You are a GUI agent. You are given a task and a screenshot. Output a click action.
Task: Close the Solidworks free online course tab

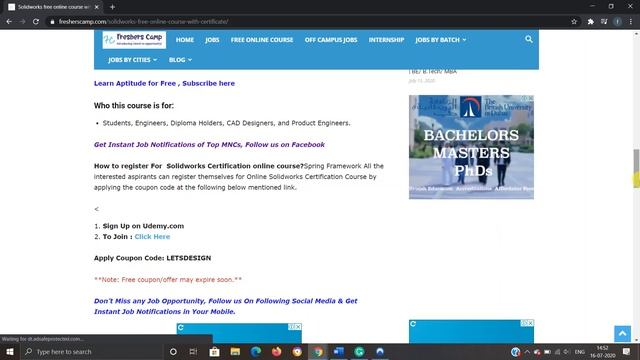pyautogui.click(x=97, y=7)
